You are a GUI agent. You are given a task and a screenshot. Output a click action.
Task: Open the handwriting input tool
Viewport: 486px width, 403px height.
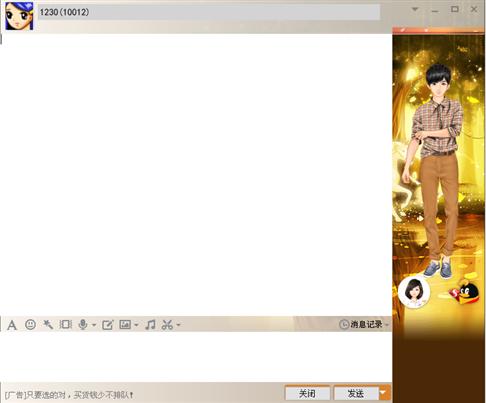107,325
